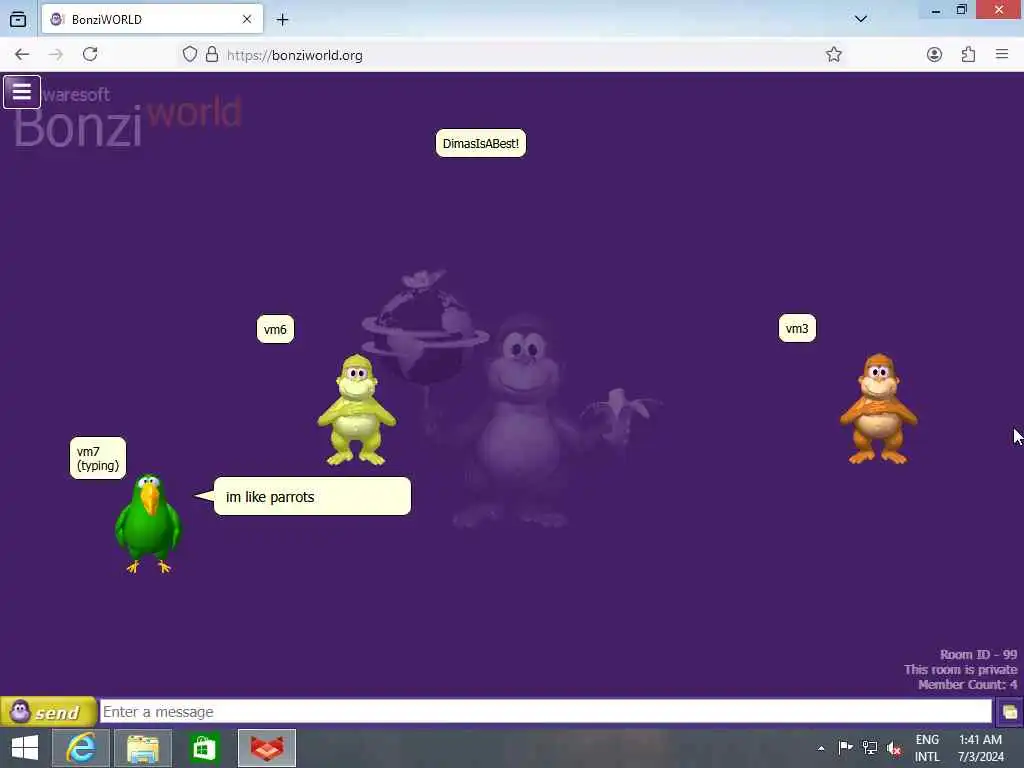Reload the BonziWORLD page

(x=90, y=54)
